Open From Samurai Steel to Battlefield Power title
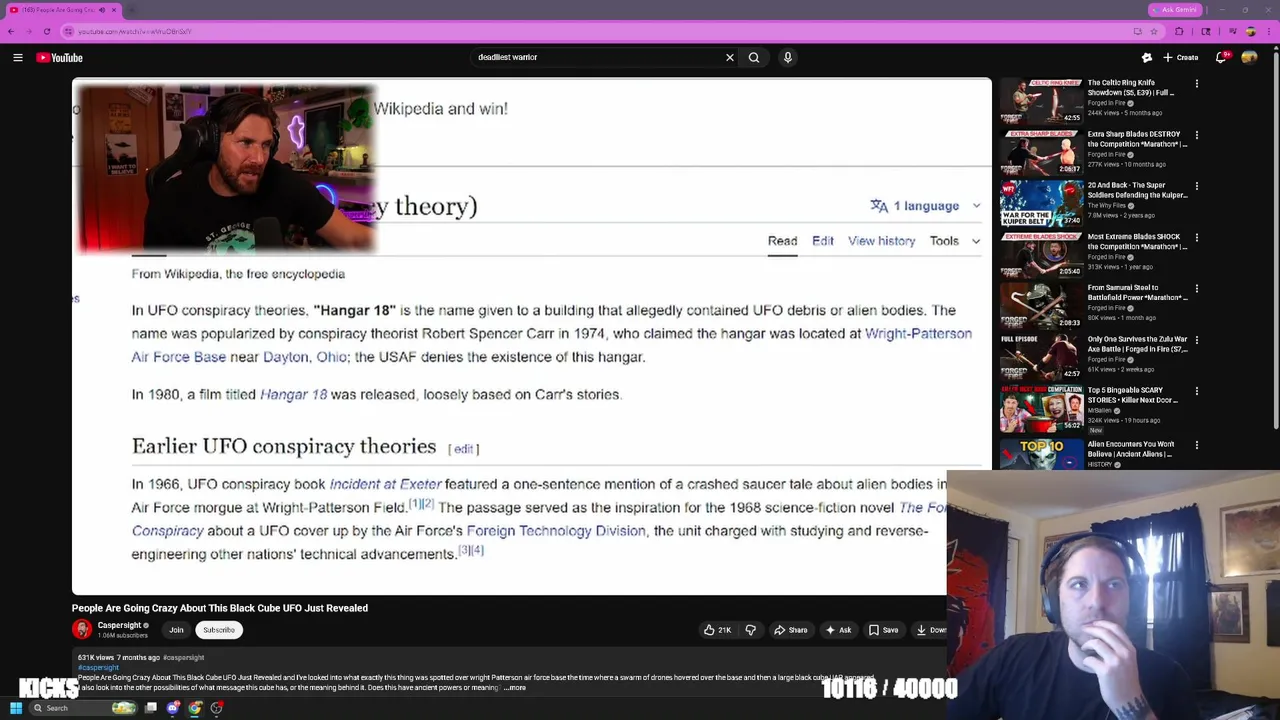The image size is (1280, 720). coord(1137,293)
